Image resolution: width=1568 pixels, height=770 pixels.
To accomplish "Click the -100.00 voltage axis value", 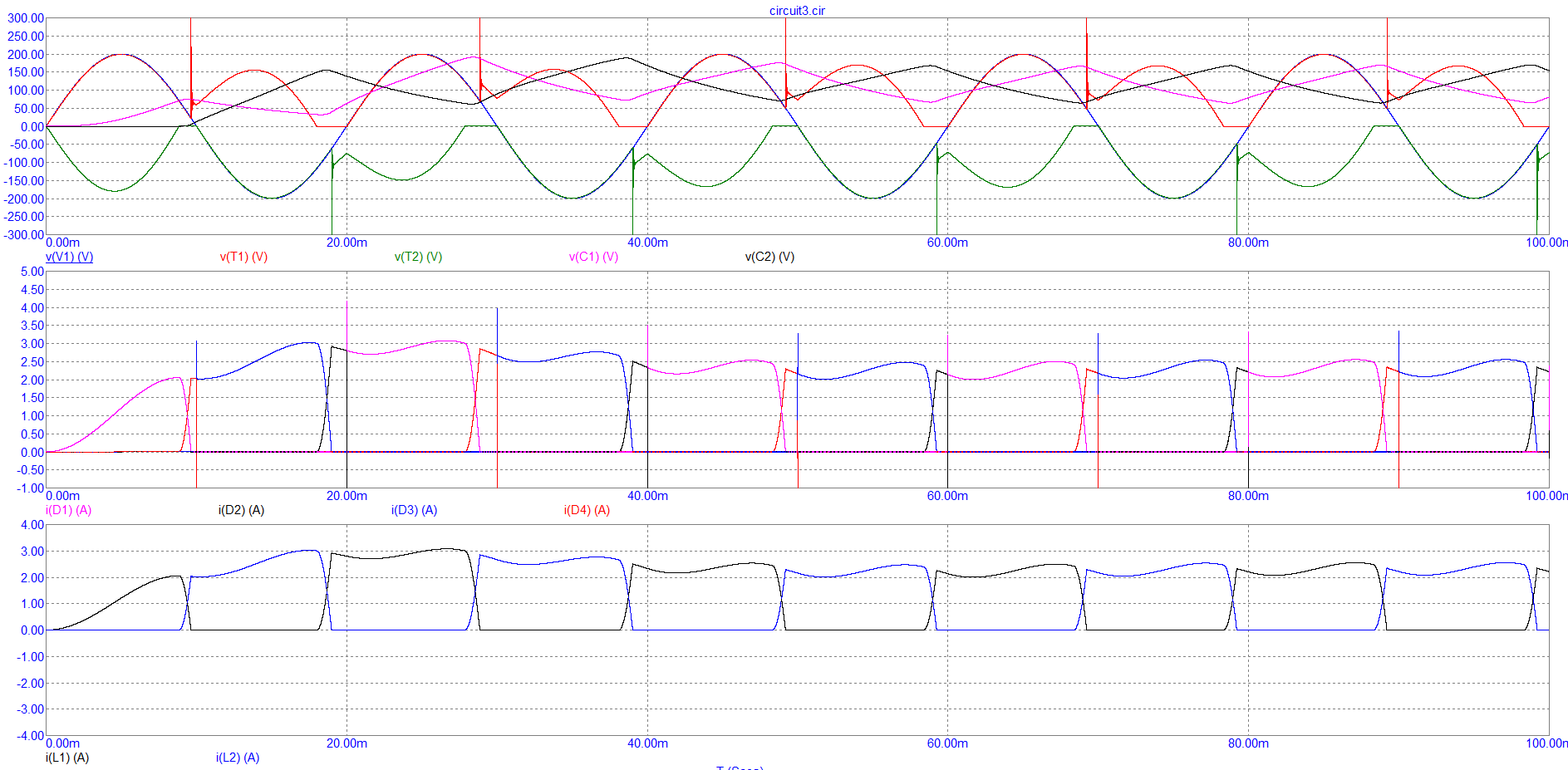I will point(24,163).
